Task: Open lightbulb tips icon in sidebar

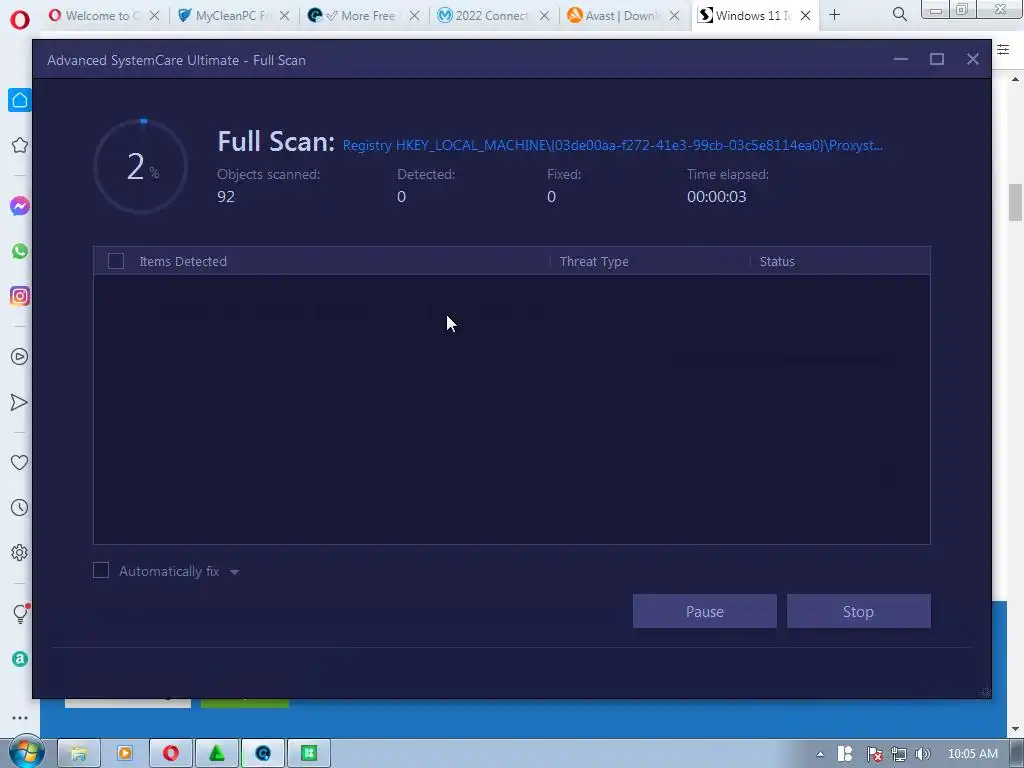Action: [20, 614]
